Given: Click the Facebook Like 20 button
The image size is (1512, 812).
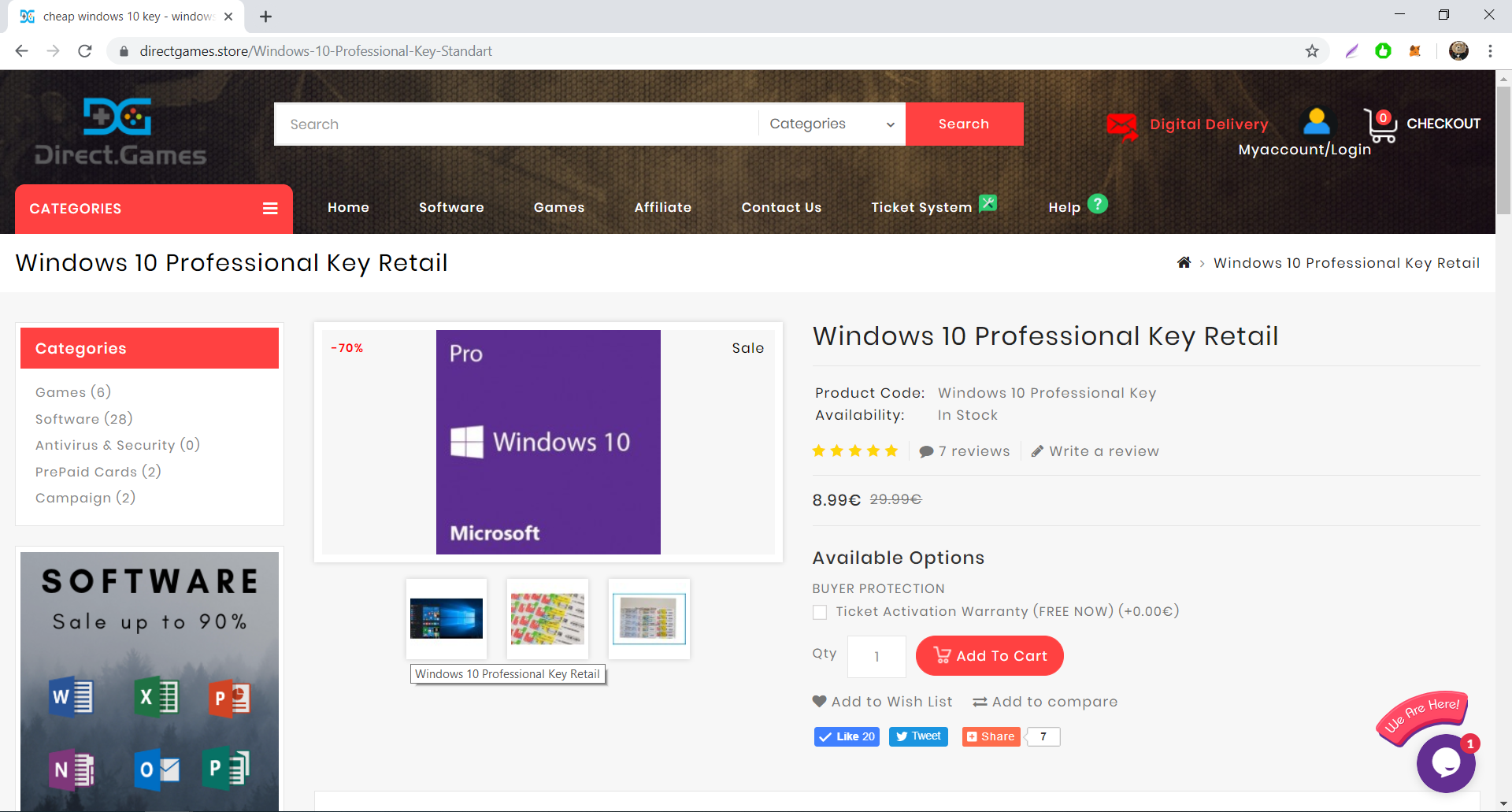Looking at the screenshot, I should (x=847, y=736).
